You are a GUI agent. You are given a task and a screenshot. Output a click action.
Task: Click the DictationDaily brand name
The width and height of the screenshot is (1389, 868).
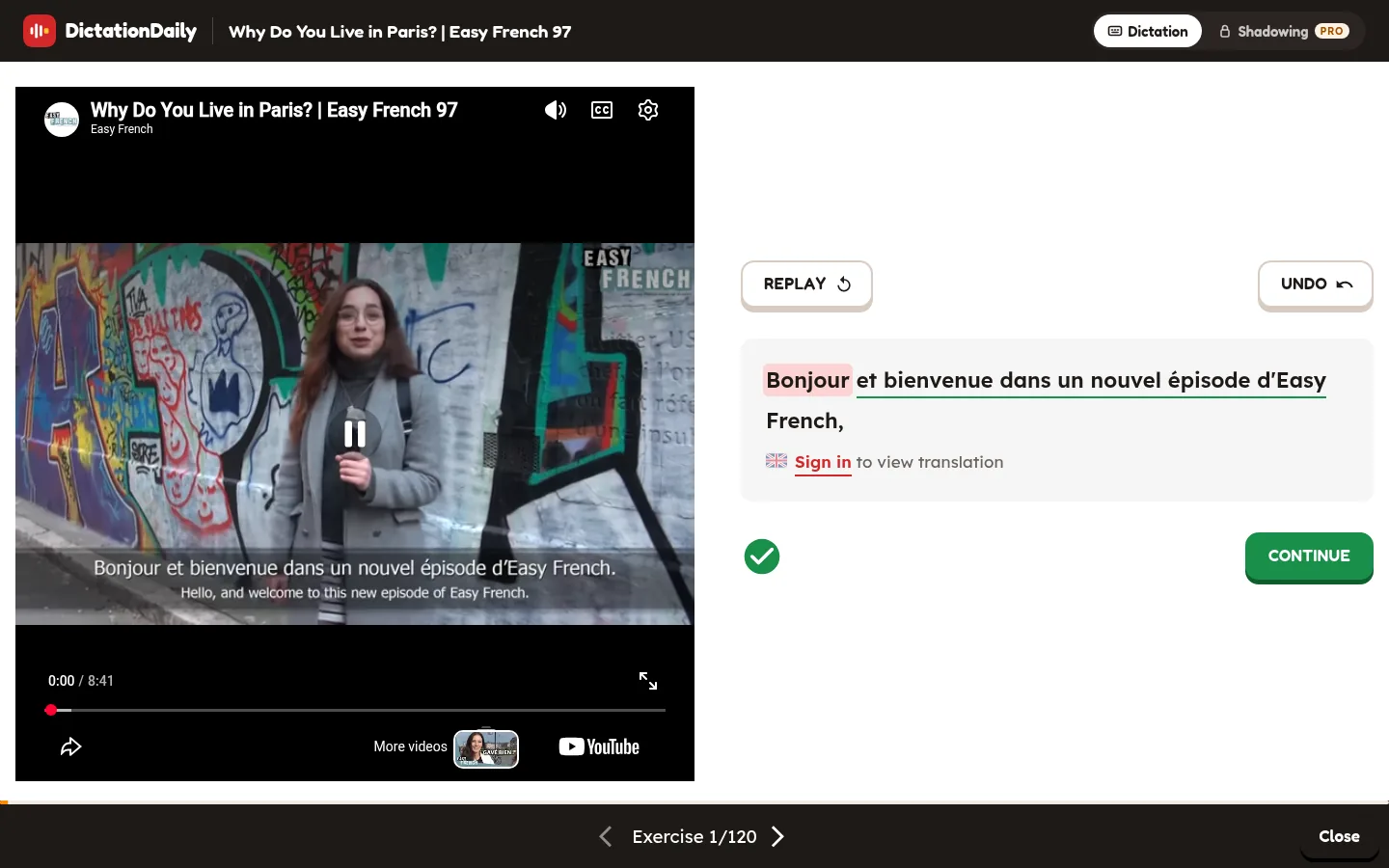[130, 31]
